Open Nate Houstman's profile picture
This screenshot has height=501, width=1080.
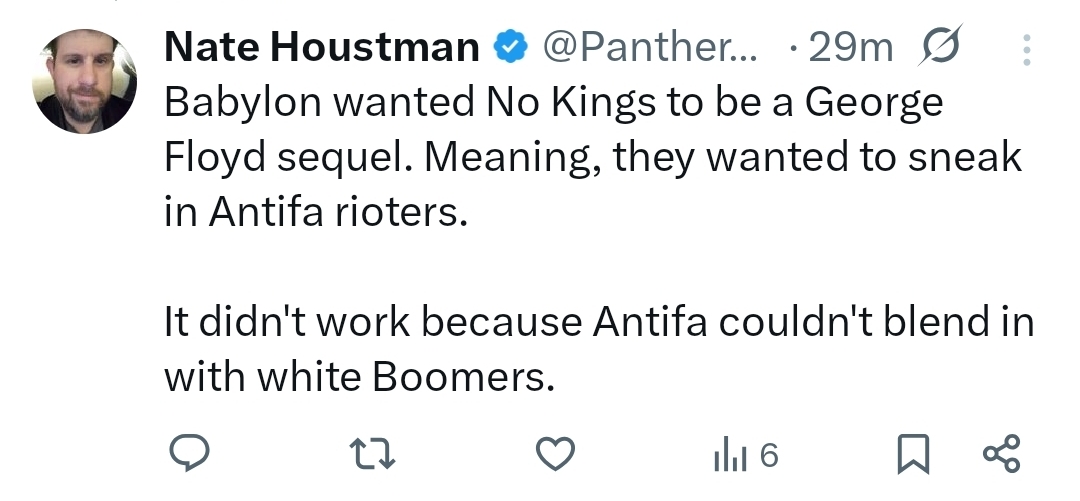84,81
